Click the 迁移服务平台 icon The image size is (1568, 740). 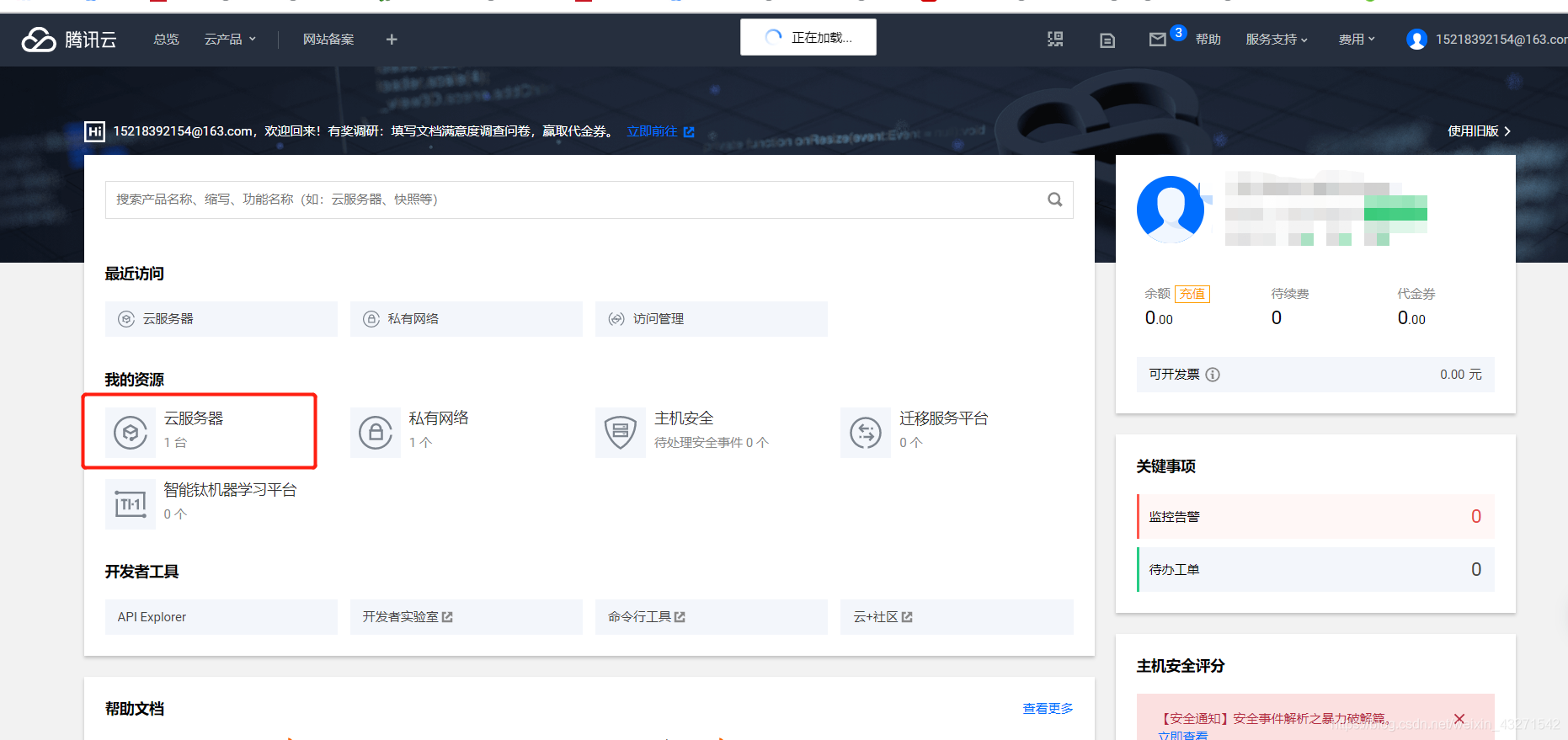click(x=866, y=433)
